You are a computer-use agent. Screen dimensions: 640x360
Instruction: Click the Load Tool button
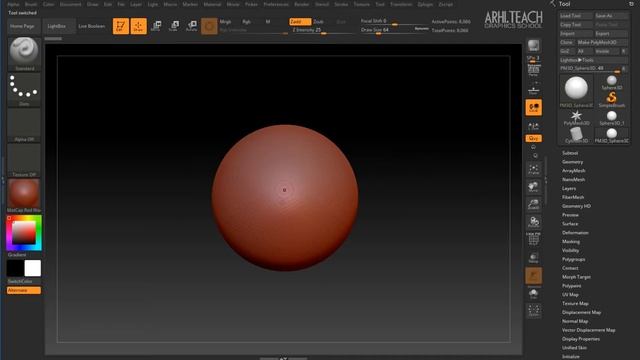tap(576, 16)
